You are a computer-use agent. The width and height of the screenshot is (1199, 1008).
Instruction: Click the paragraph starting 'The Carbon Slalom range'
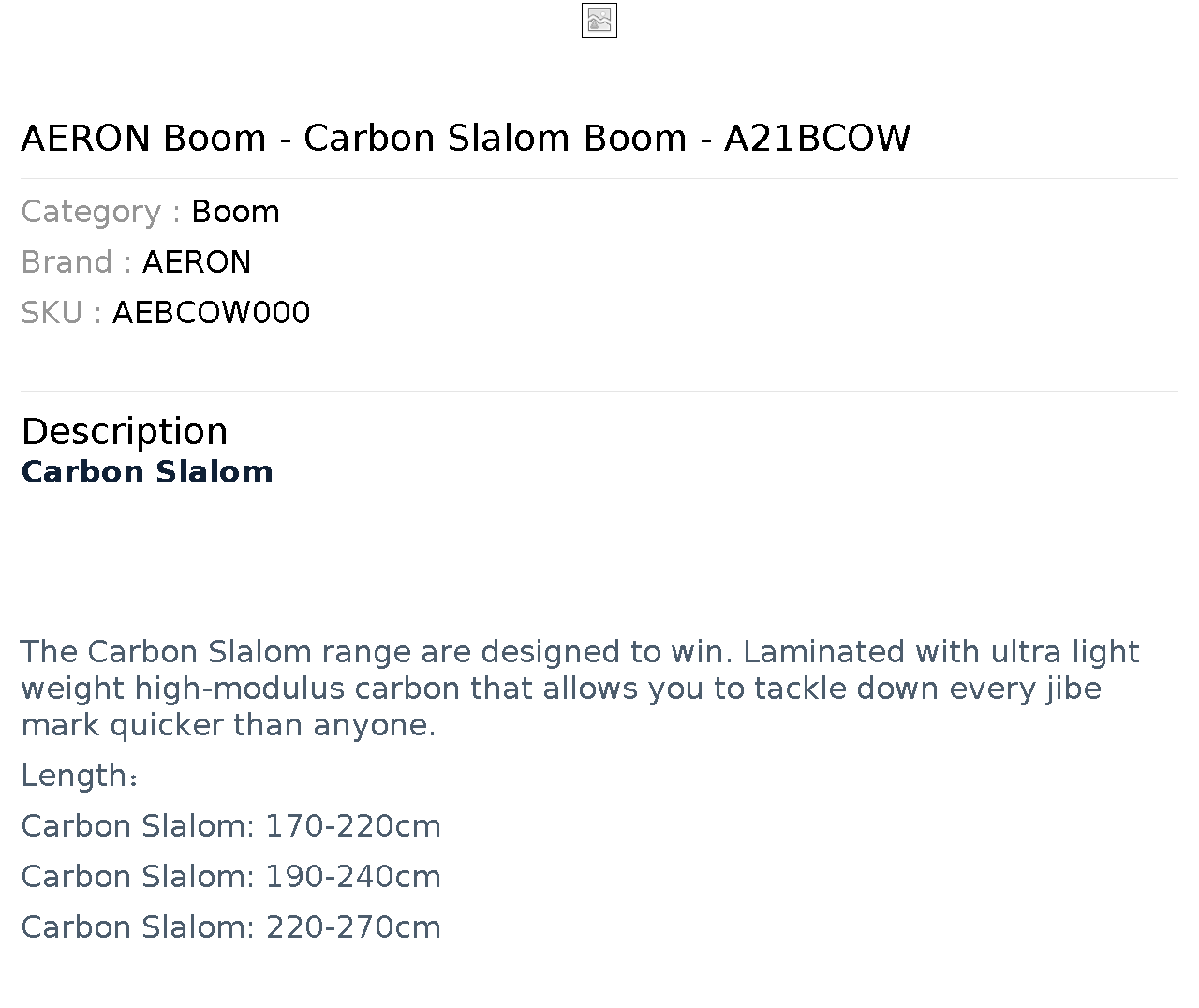pyautogui.click(x=580, y=689)
